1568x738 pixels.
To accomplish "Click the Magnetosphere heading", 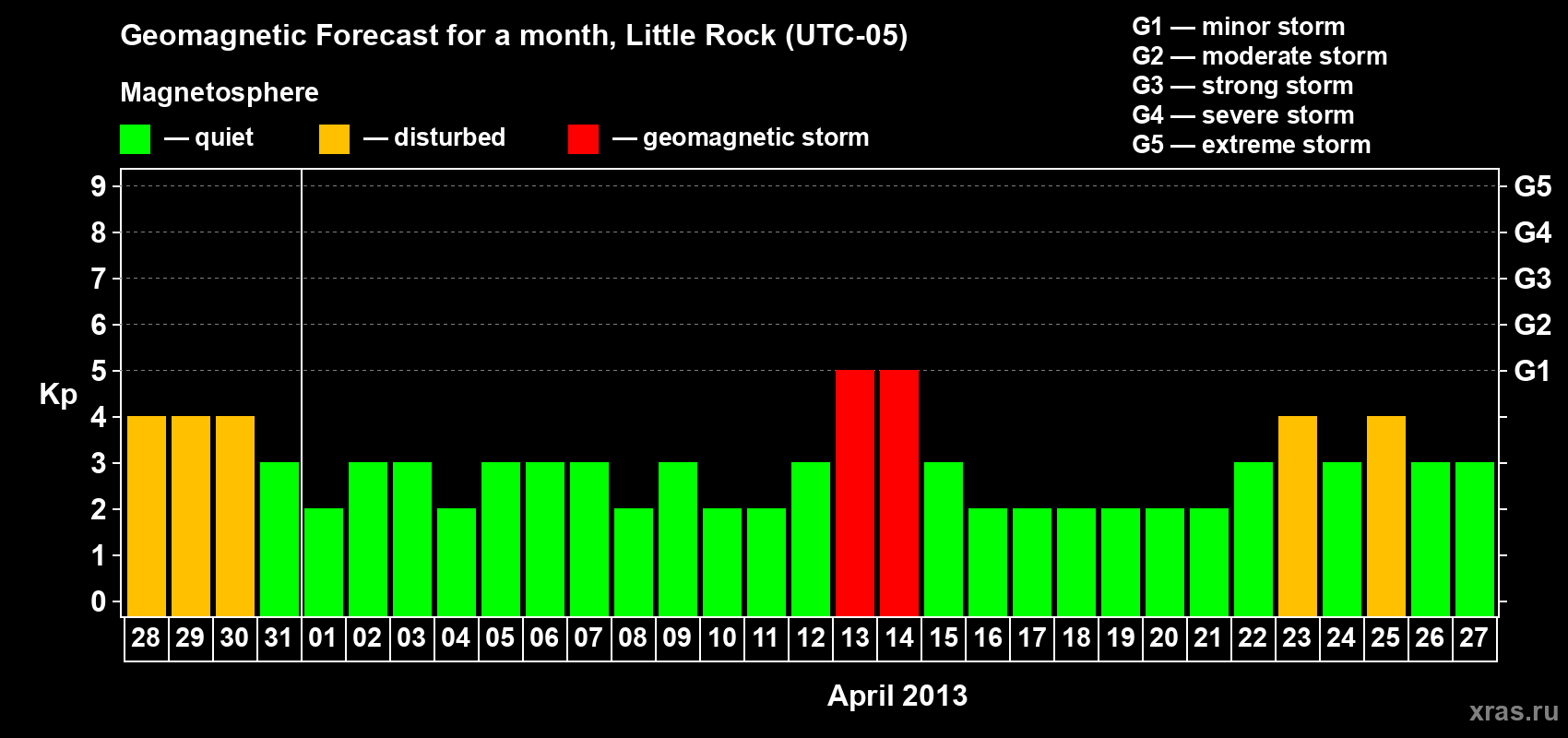I will click(220, 92).
